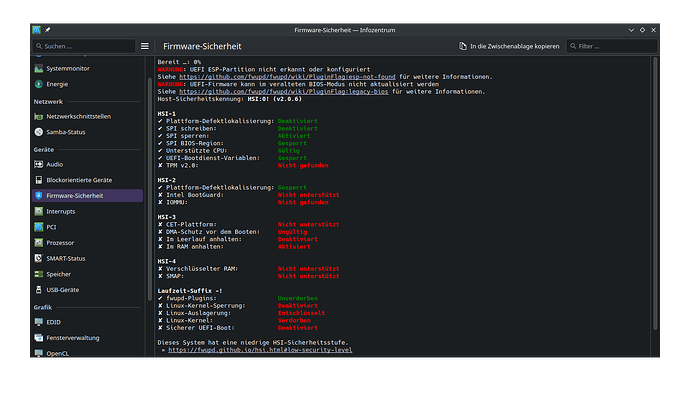
Task: Click the Laufzeit-Suffix heading
Action: (190, 291)
